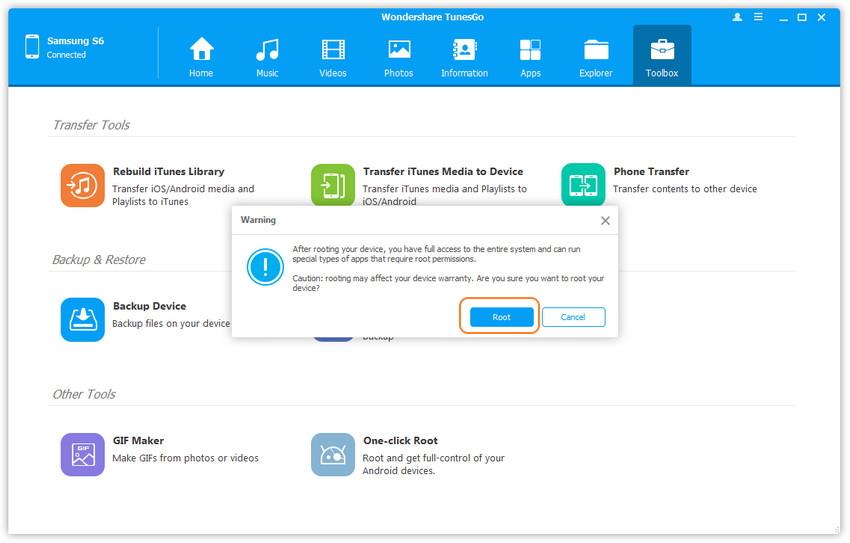Viewport: 850px width, 543px height.
Task: Click the Rebuild iTunes Library icon
Action: (82, 185)
